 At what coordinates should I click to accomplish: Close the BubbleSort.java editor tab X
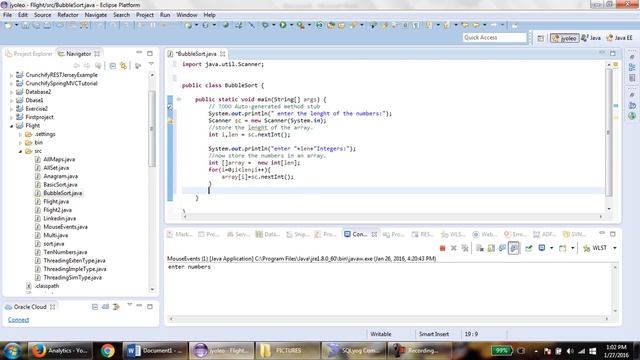click(x=223, y=54)
